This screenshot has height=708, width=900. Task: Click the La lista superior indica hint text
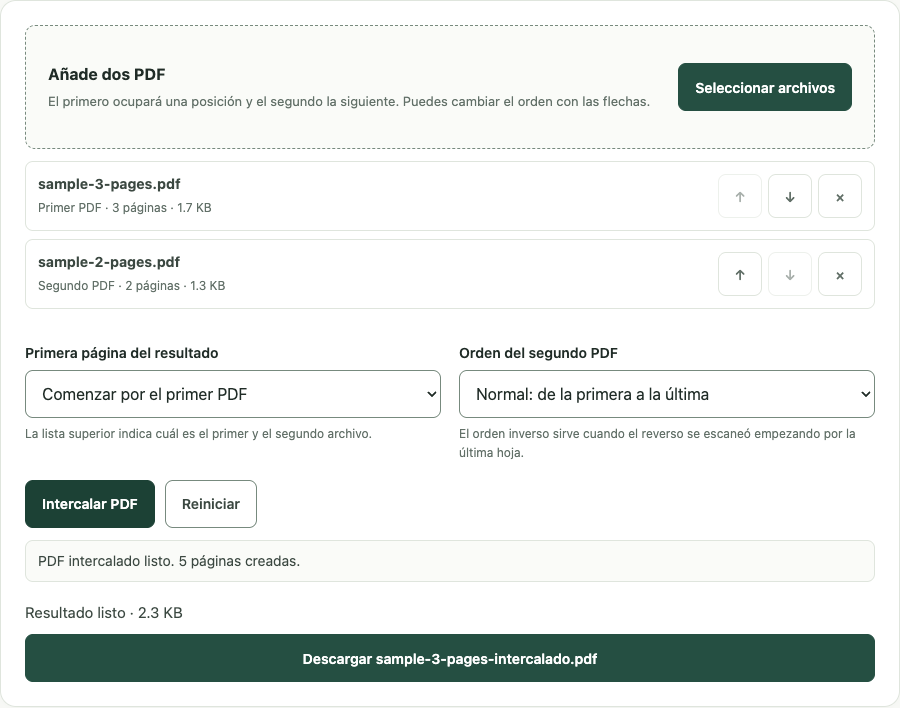coord(199,434)
